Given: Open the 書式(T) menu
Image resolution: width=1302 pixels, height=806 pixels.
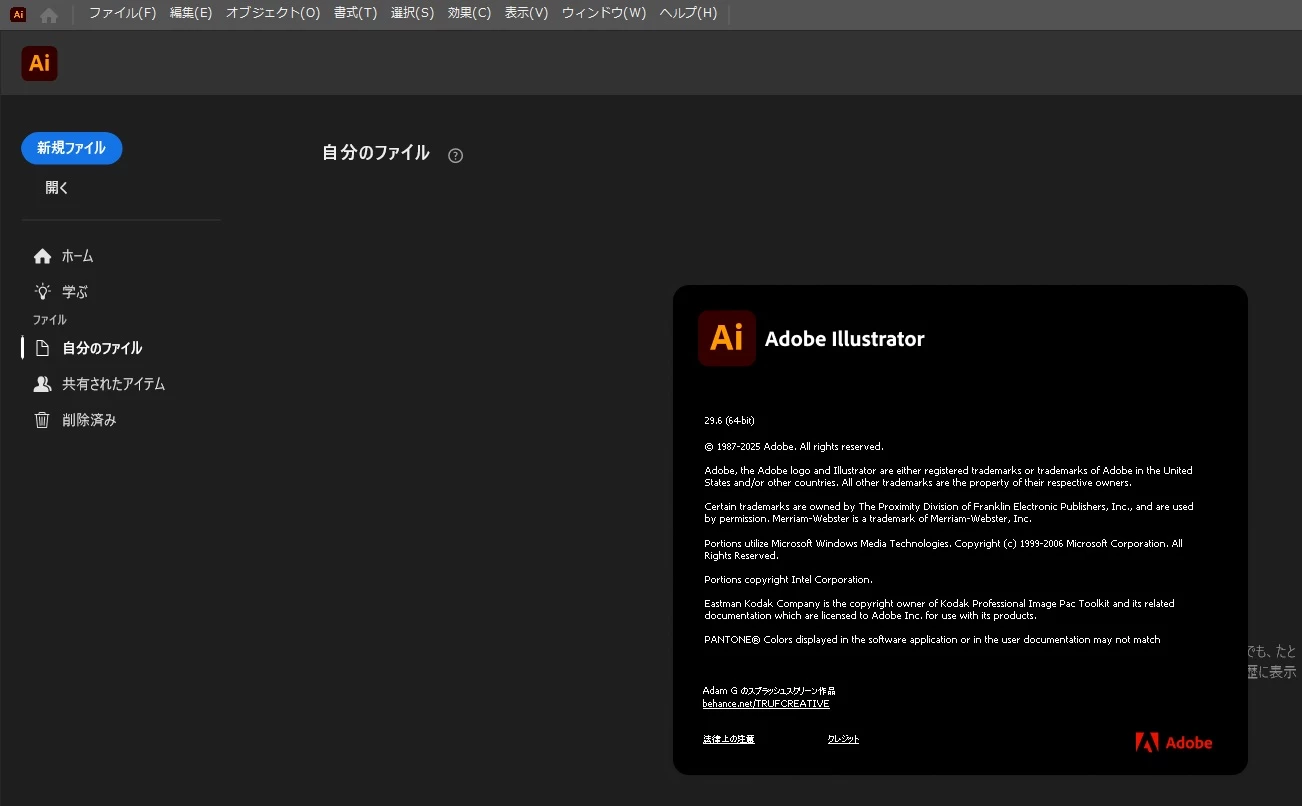Looking at the screenshot, I should pyautogui.click(x=356, y=13).
